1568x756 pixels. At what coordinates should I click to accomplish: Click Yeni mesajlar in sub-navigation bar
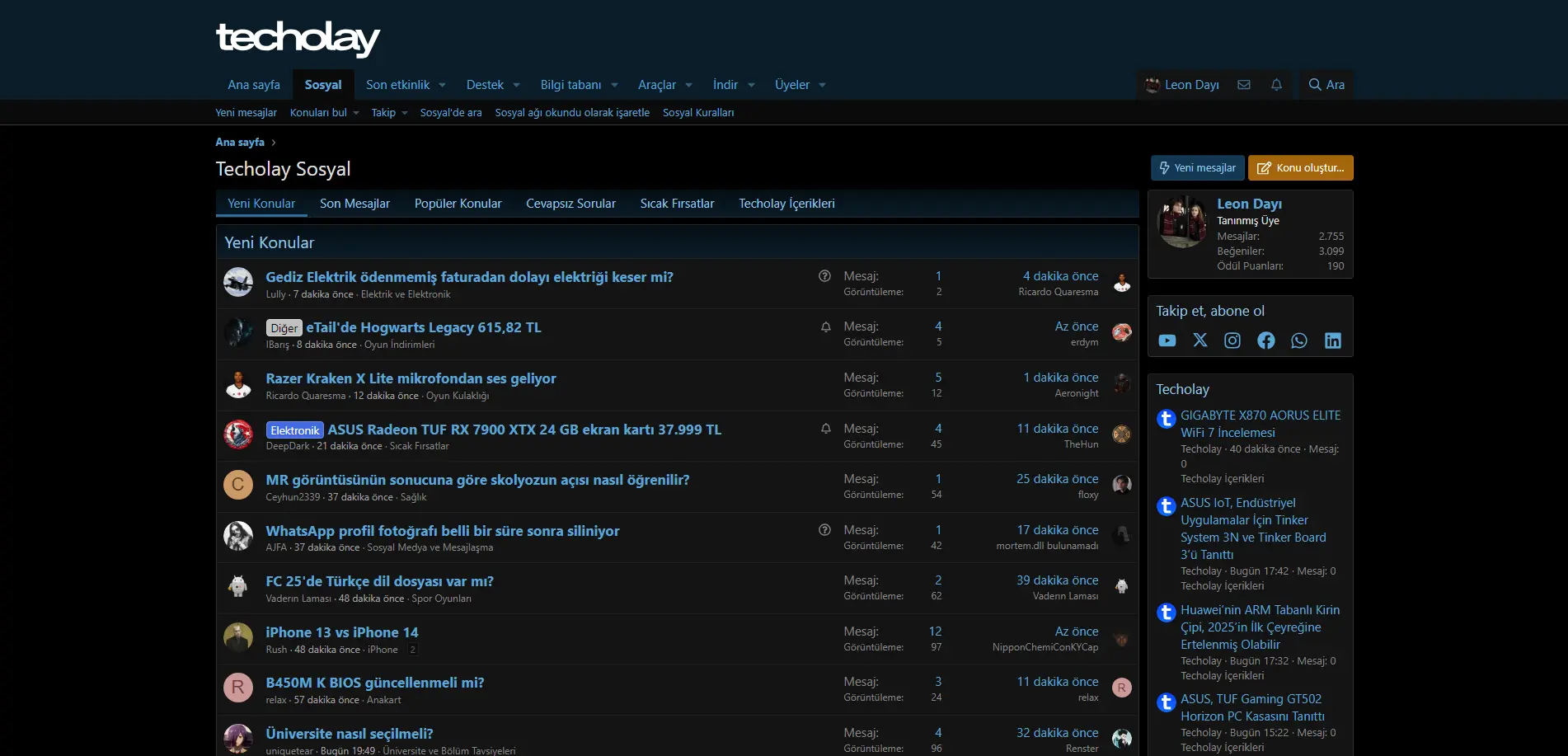pyautogui.click(x=246, y=113)
